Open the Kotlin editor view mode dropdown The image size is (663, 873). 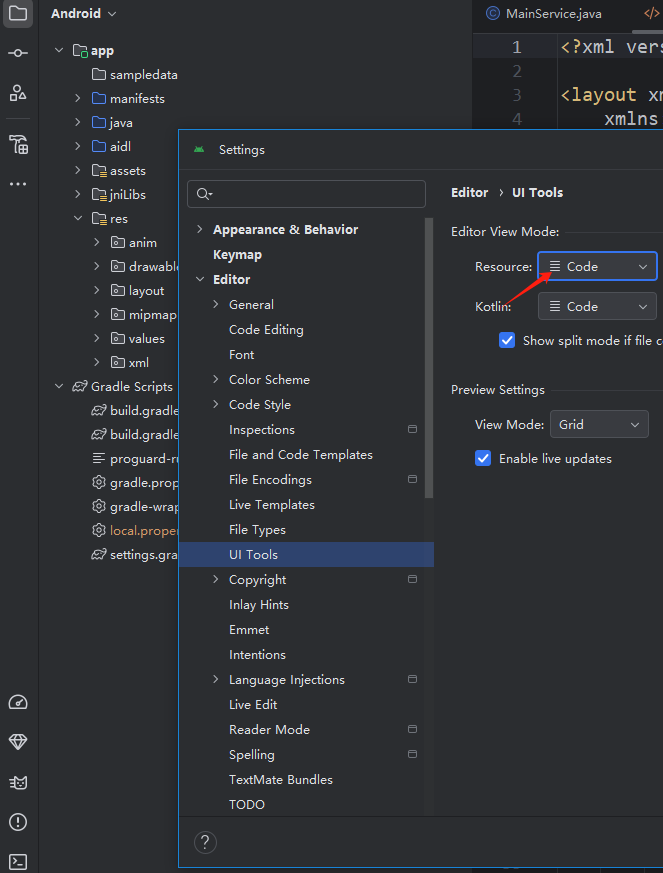(x=597, y=306)
